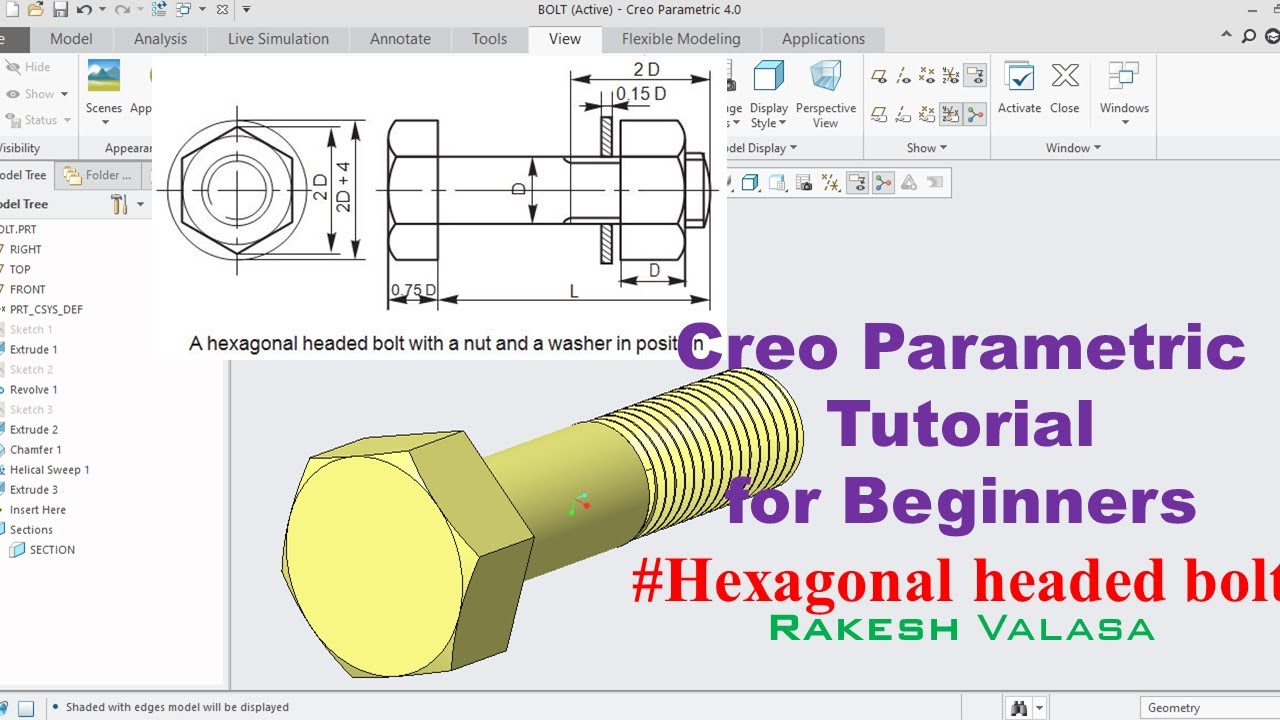Click the close window icon in quick access
This screenshot has height=720, width=1280.
[222, 10]
